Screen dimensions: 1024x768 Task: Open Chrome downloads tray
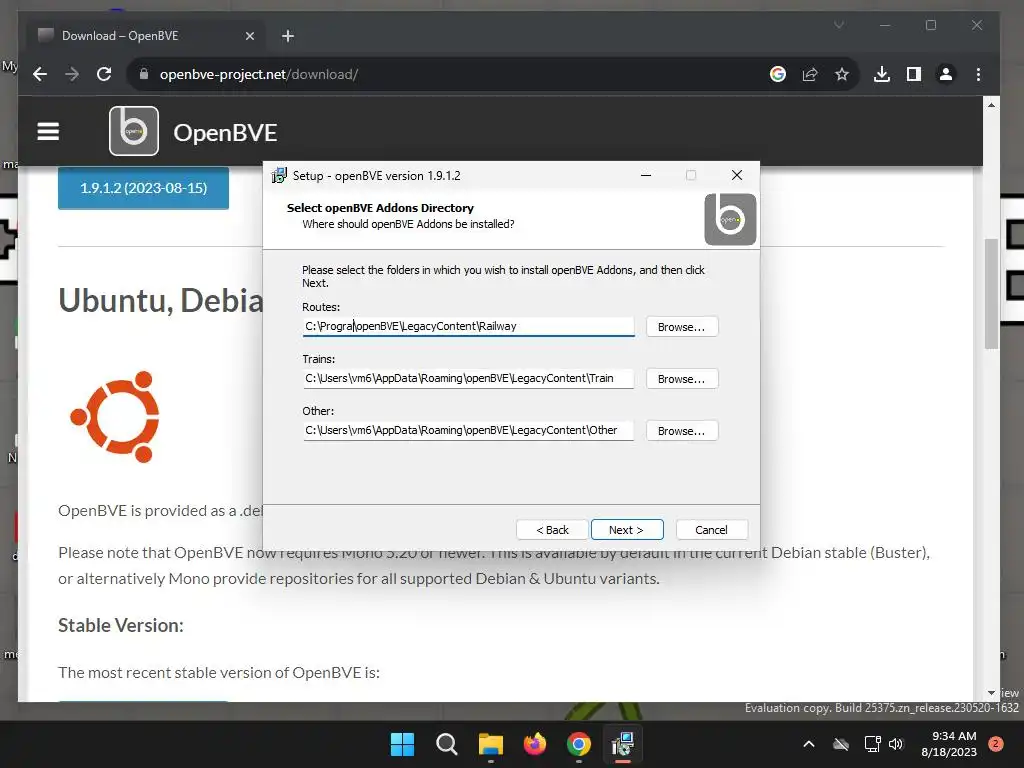point(882,74)
